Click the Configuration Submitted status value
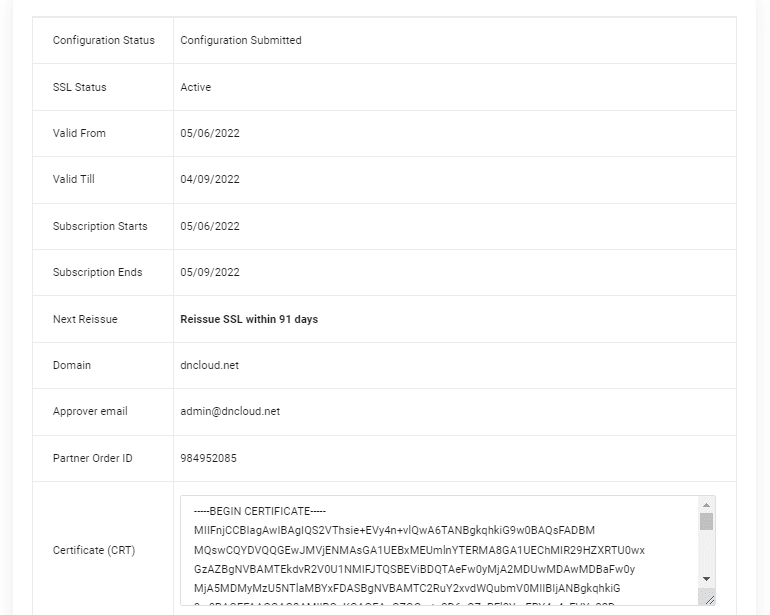This screenshot has width=770, height=615. (241, 41)
